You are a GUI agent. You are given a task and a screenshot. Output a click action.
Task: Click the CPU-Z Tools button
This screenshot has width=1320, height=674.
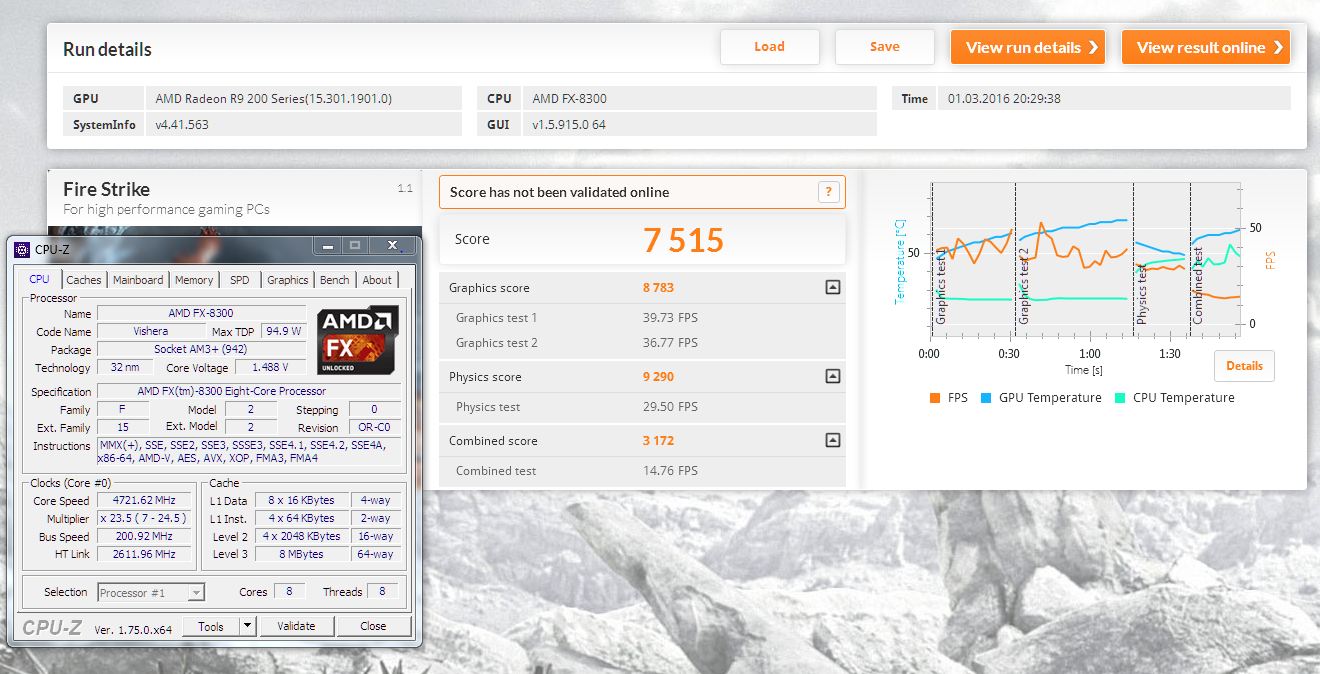pos(211,626)
